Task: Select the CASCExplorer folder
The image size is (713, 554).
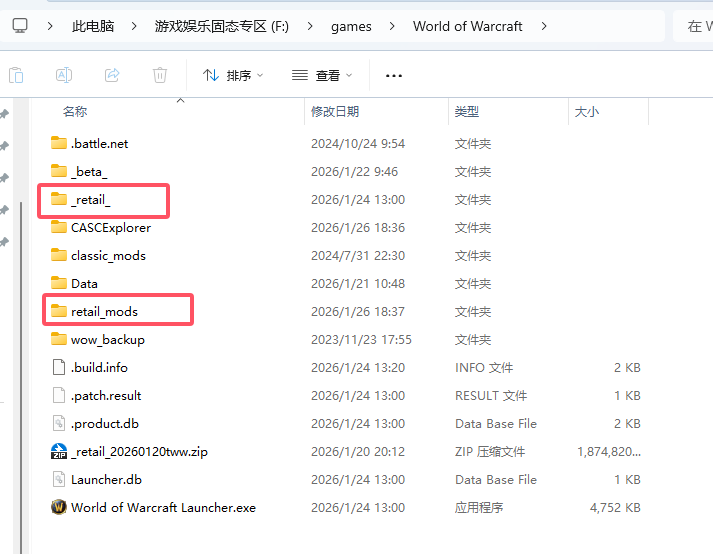Action: tap(110, 228)
